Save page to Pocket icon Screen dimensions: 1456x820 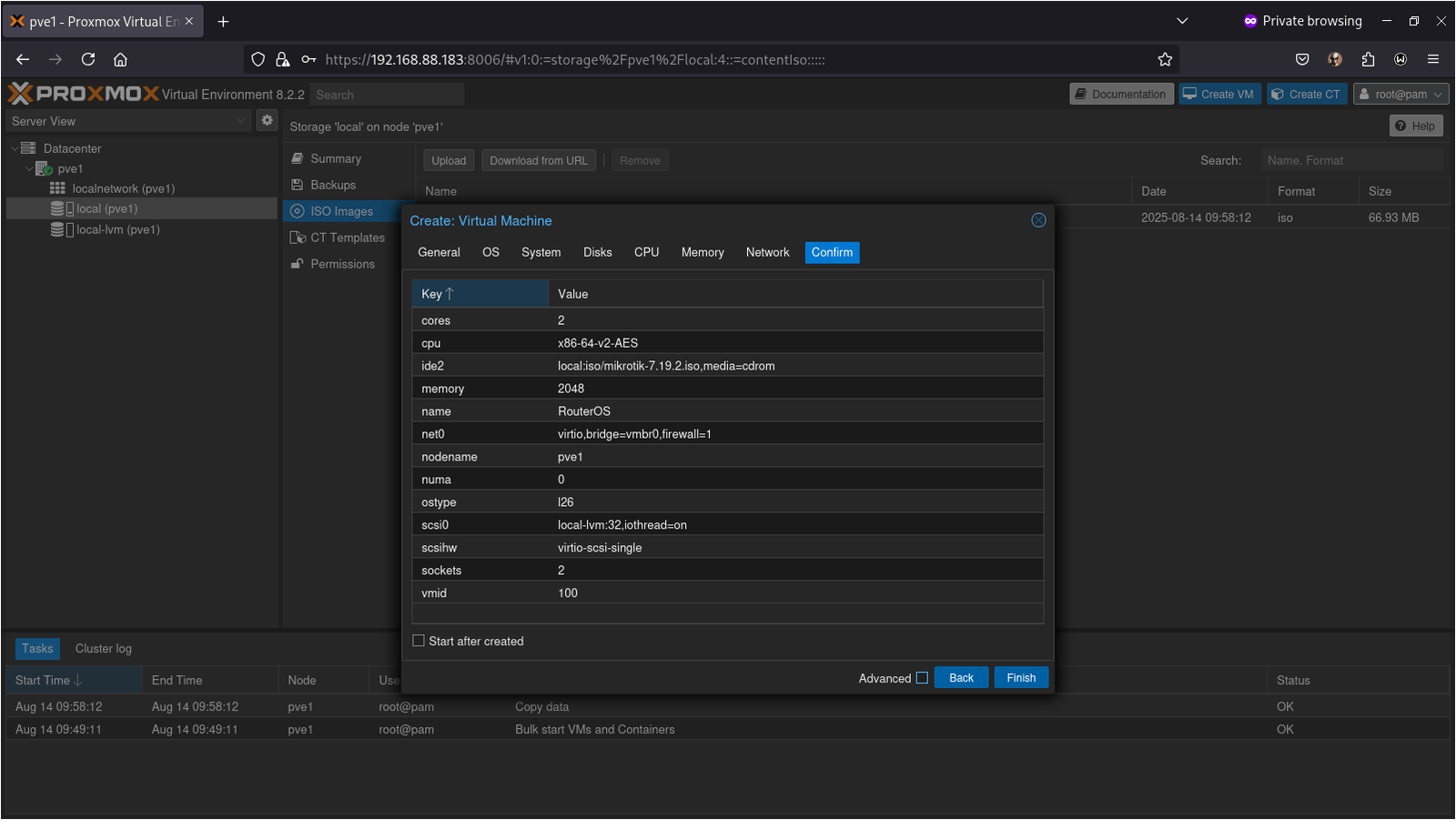point(1302,59)
